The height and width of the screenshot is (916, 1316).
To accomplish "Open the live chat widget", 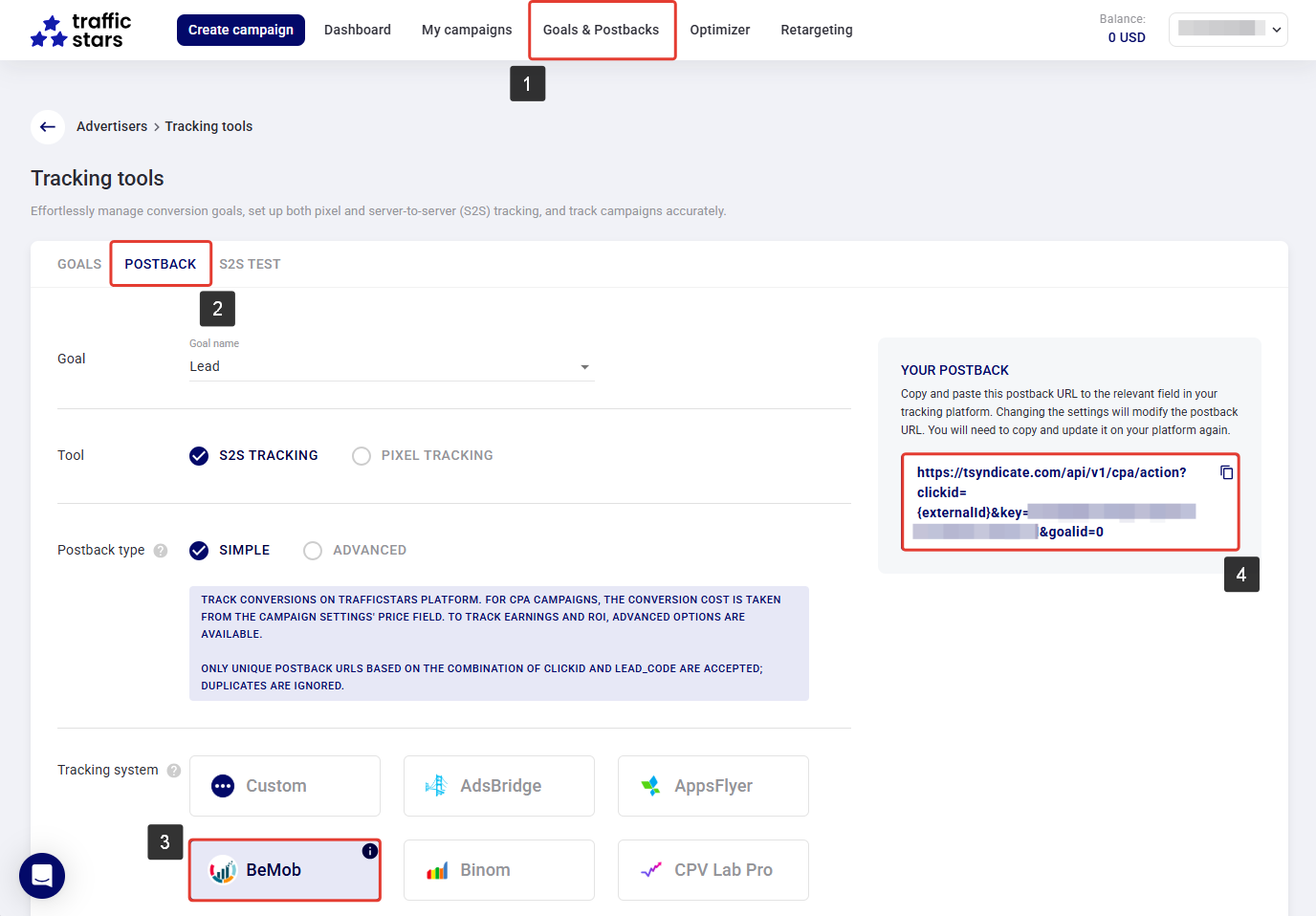I will tap(42, 875).
